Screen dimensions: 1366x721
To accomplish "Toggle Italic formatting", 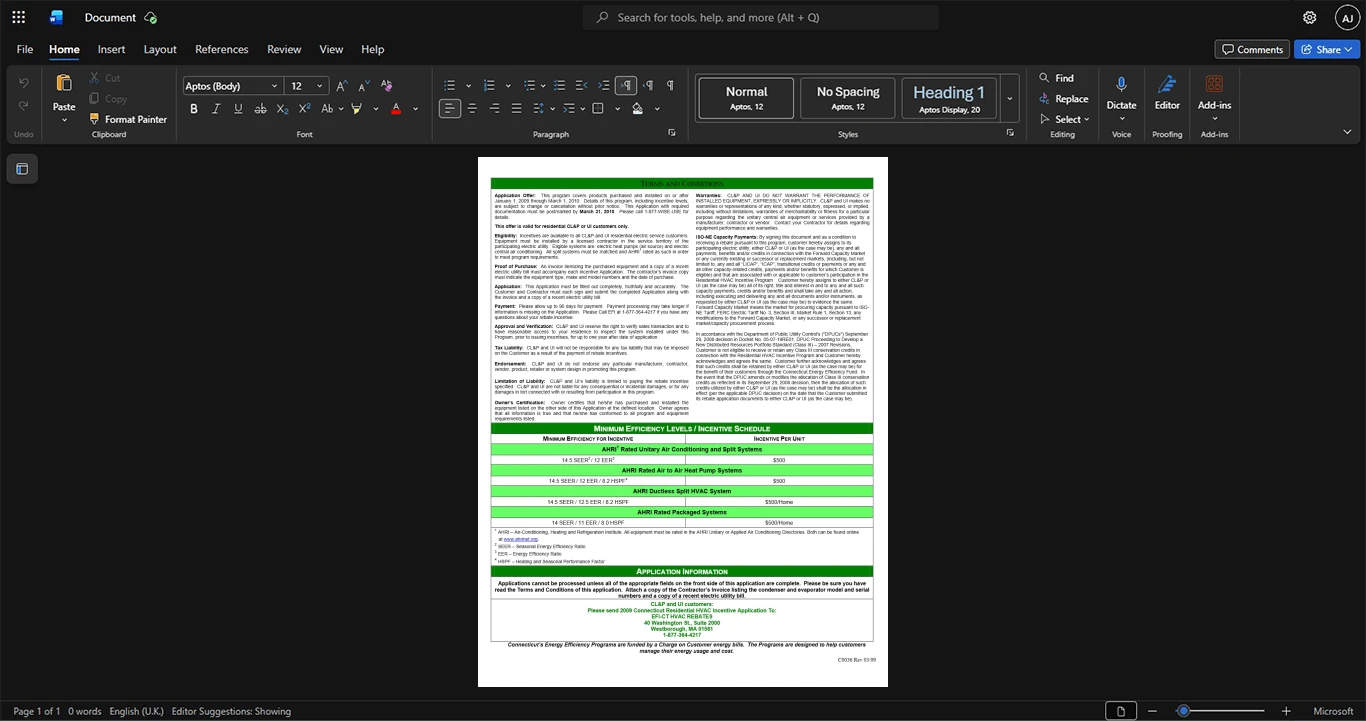I will click(x=216, y=108).
